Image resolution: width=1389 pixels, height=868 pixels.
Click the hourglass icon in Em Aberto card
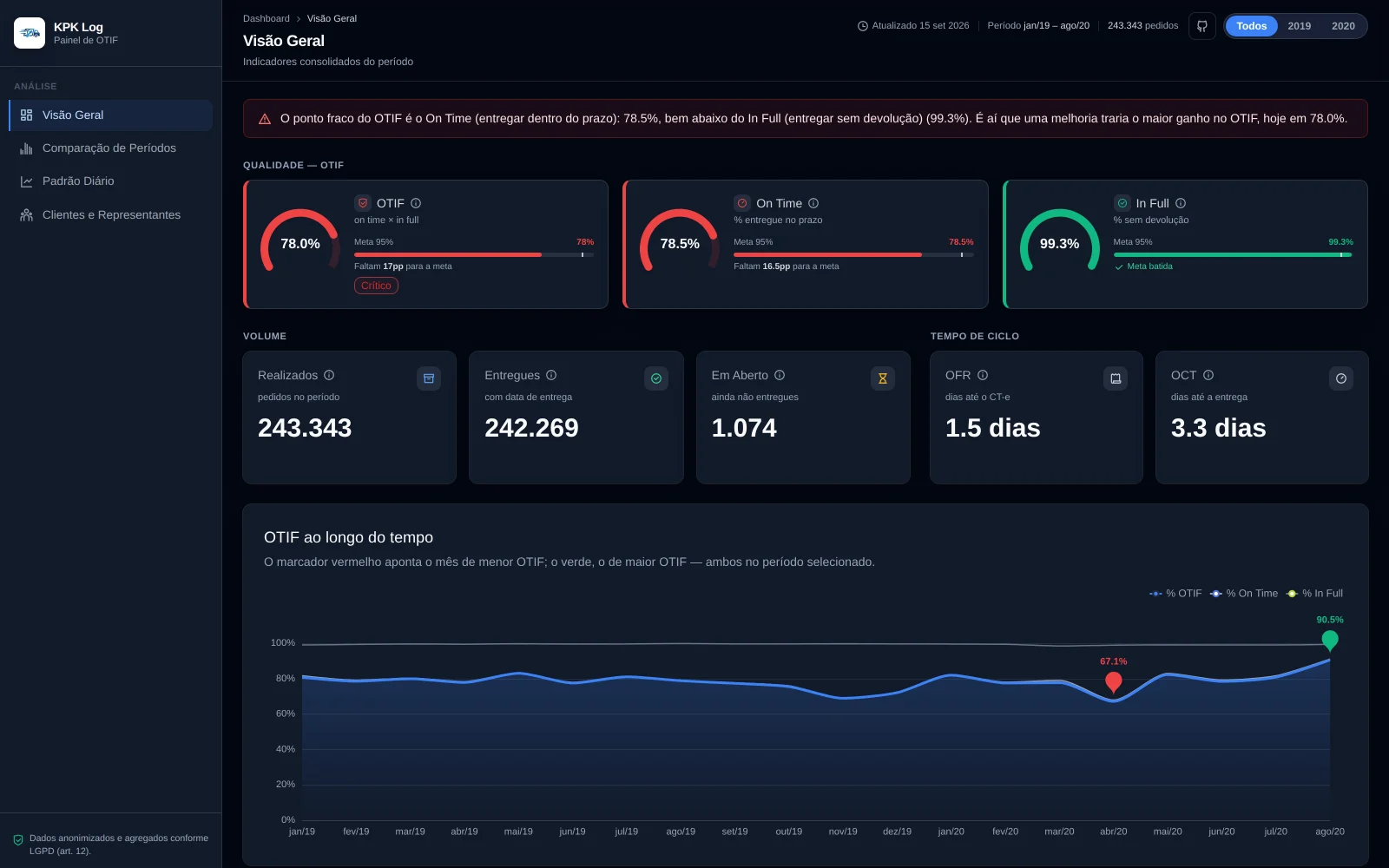coord(883,378)
